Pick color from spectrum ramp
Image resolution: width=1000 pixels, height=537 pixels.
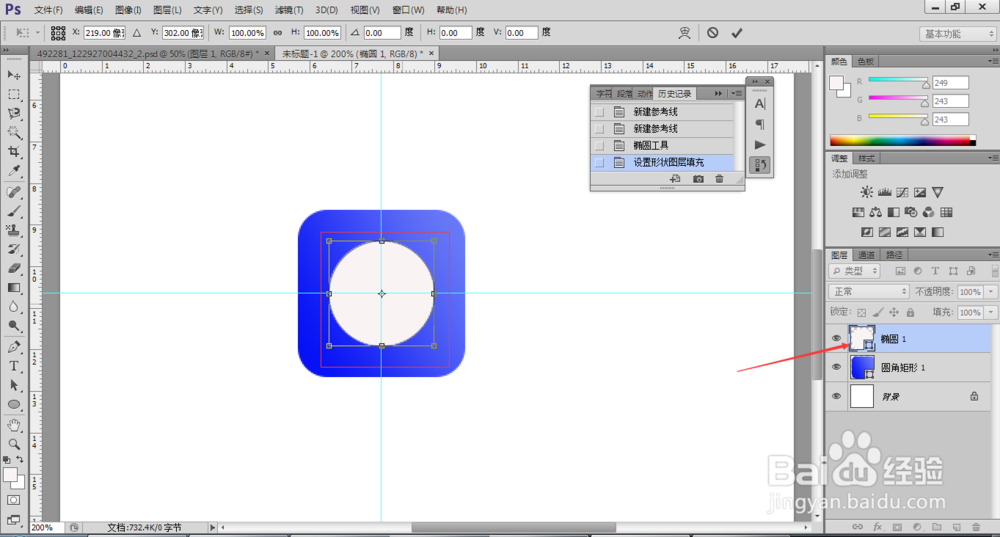[902, 141]
